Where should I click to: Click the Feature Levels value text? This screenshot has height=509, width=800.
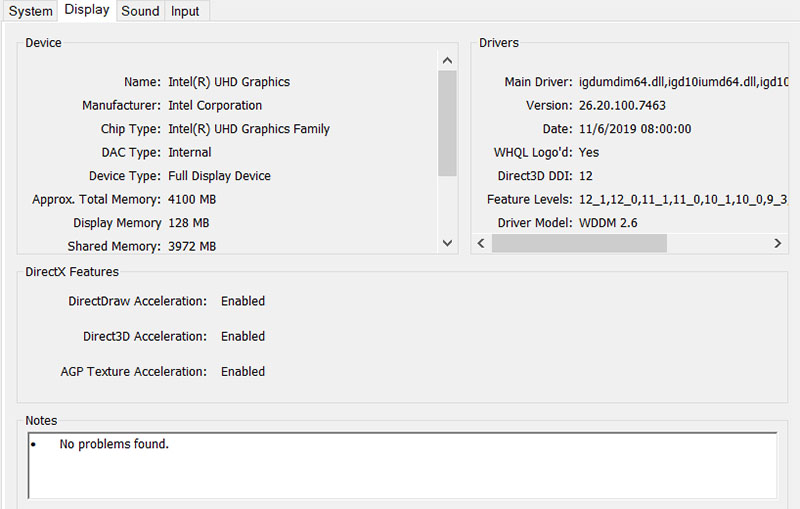click(x=682, y=199)
